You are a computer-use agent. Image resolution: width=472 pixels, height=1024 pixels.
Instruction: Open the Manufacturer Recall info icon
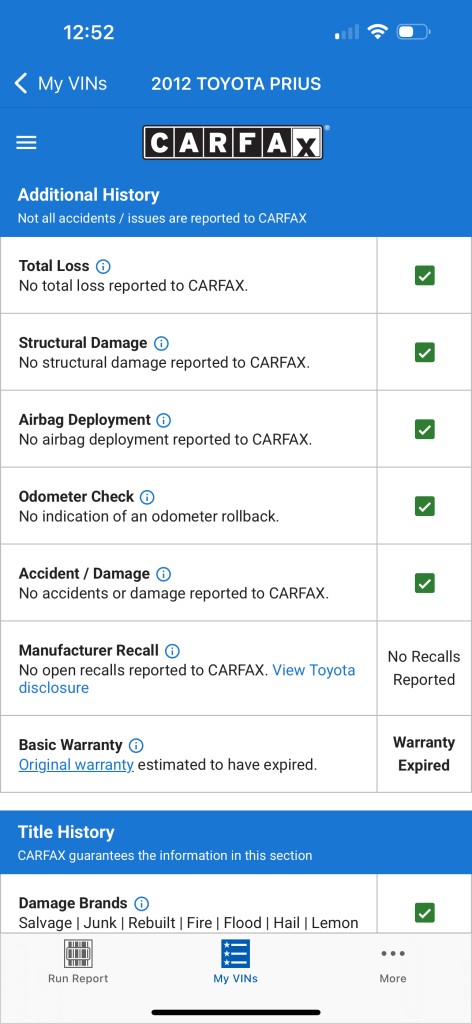(x=172, y=651)
